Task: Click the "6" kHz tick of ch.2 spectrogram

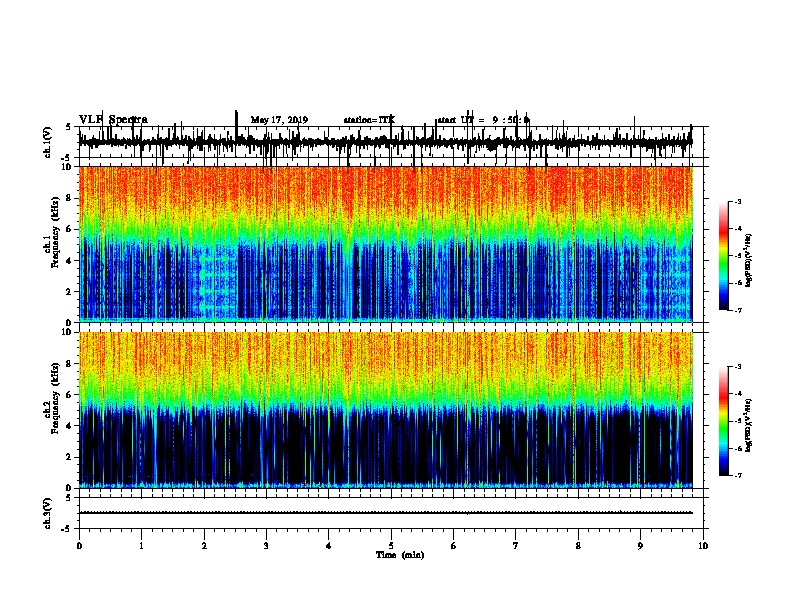Action: [70, 395]
